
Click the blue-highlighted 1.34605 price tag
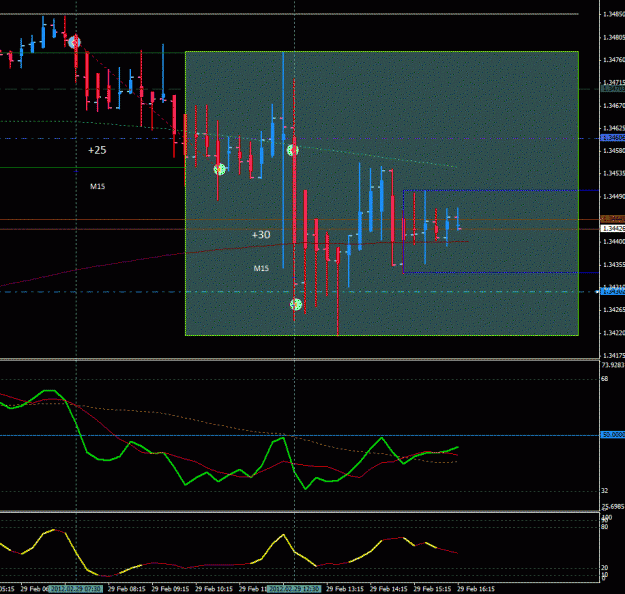pyautogui.click(x=613, y=138)
